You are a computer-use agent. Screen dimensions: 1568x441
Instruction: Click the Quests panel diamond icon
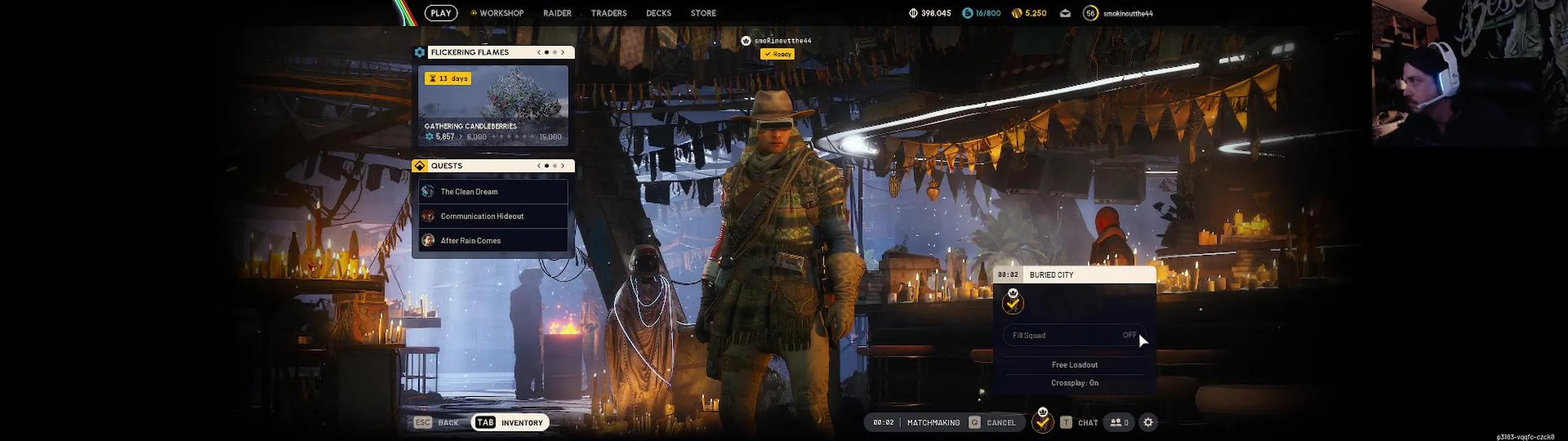coord(420,165)
